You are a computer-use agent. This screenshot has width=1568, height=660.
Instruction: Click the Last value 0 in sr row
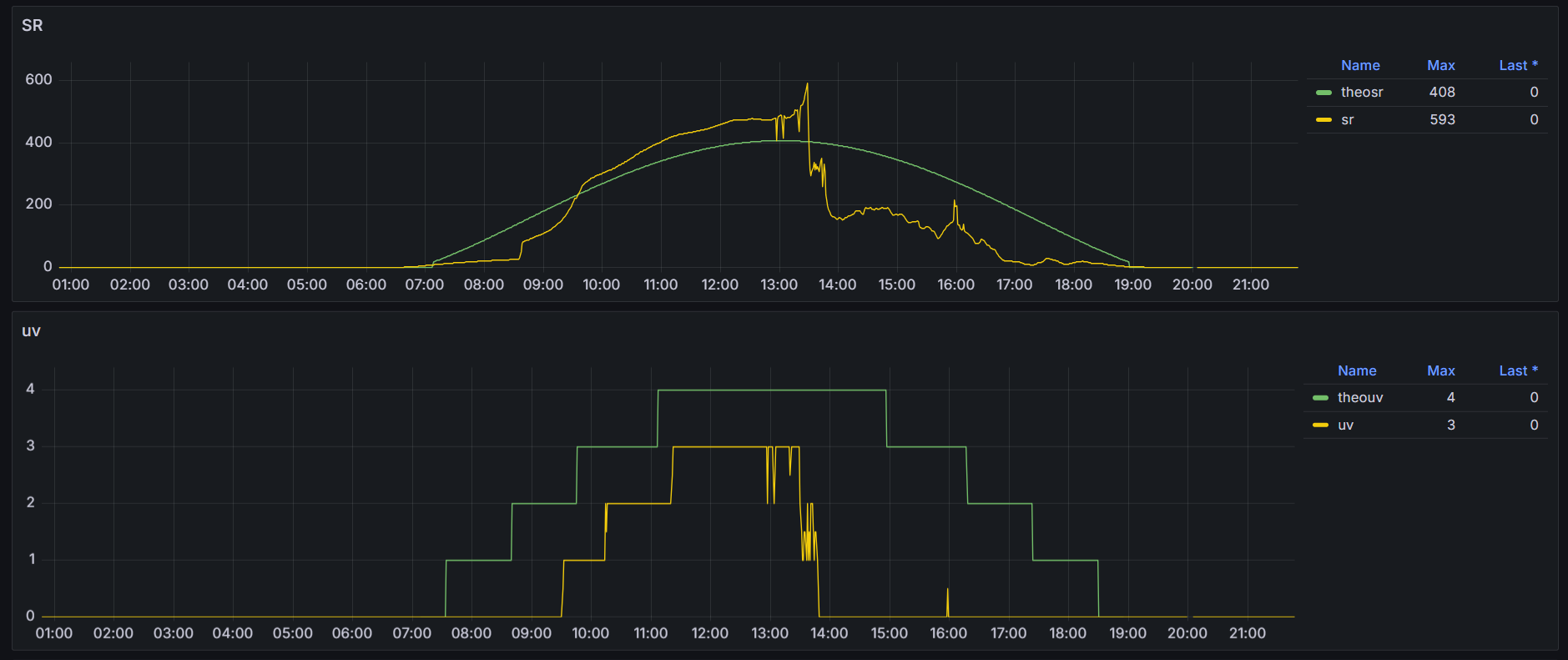tap(1534, 119)
